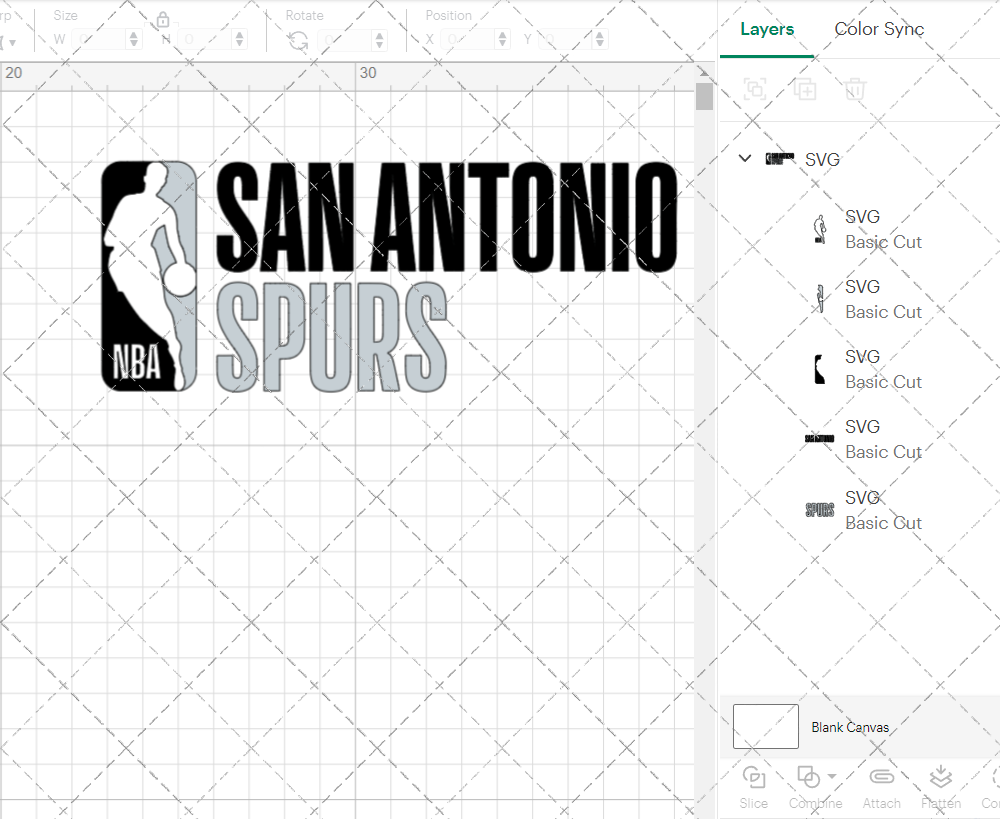Viewport: 1000px width, 819px height.
Task: Click the Rotate icon
Action: pyautogui.click(x=298, y=41)
